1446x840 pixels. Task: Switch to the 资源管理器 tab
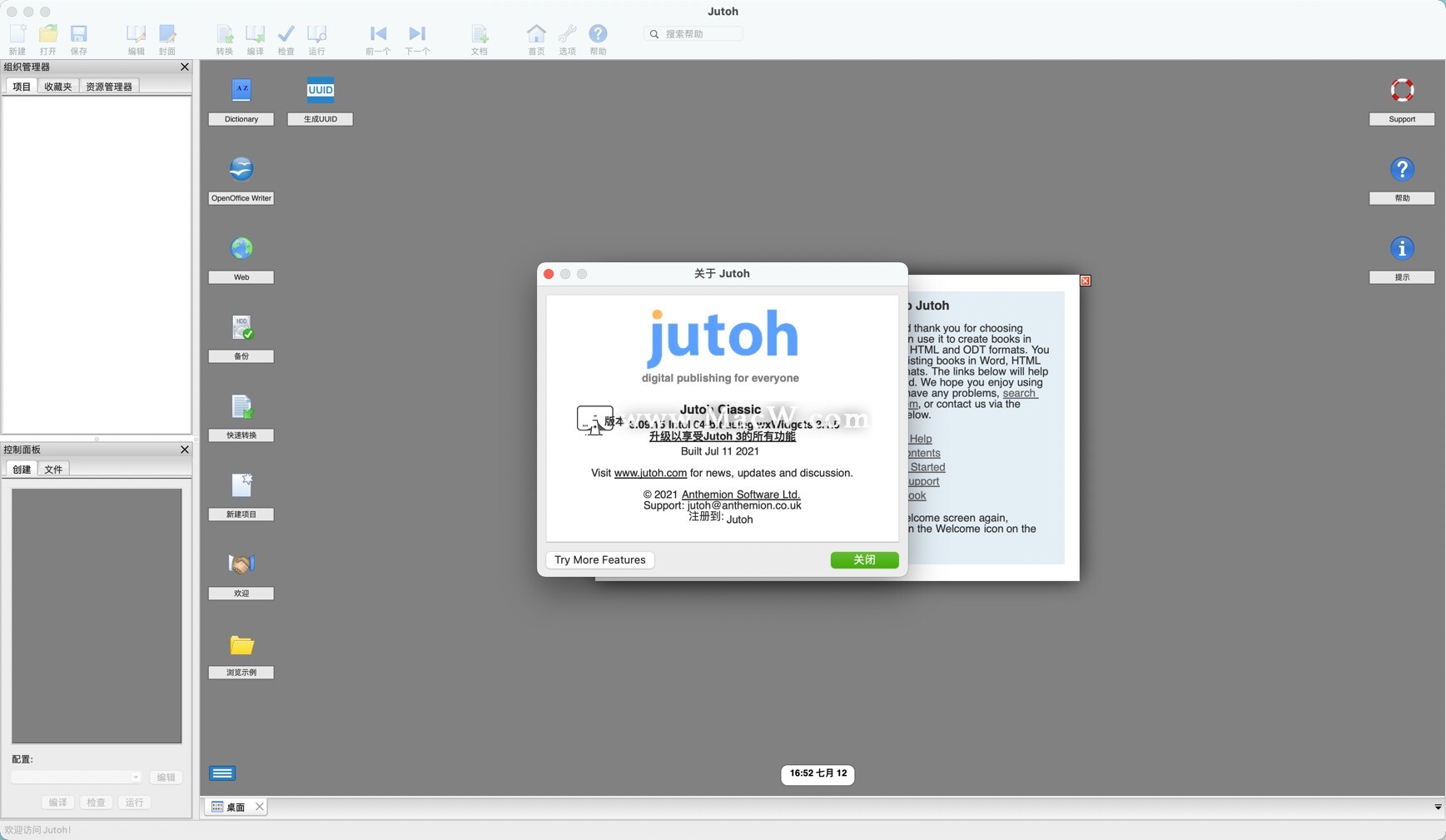(109, 87)
